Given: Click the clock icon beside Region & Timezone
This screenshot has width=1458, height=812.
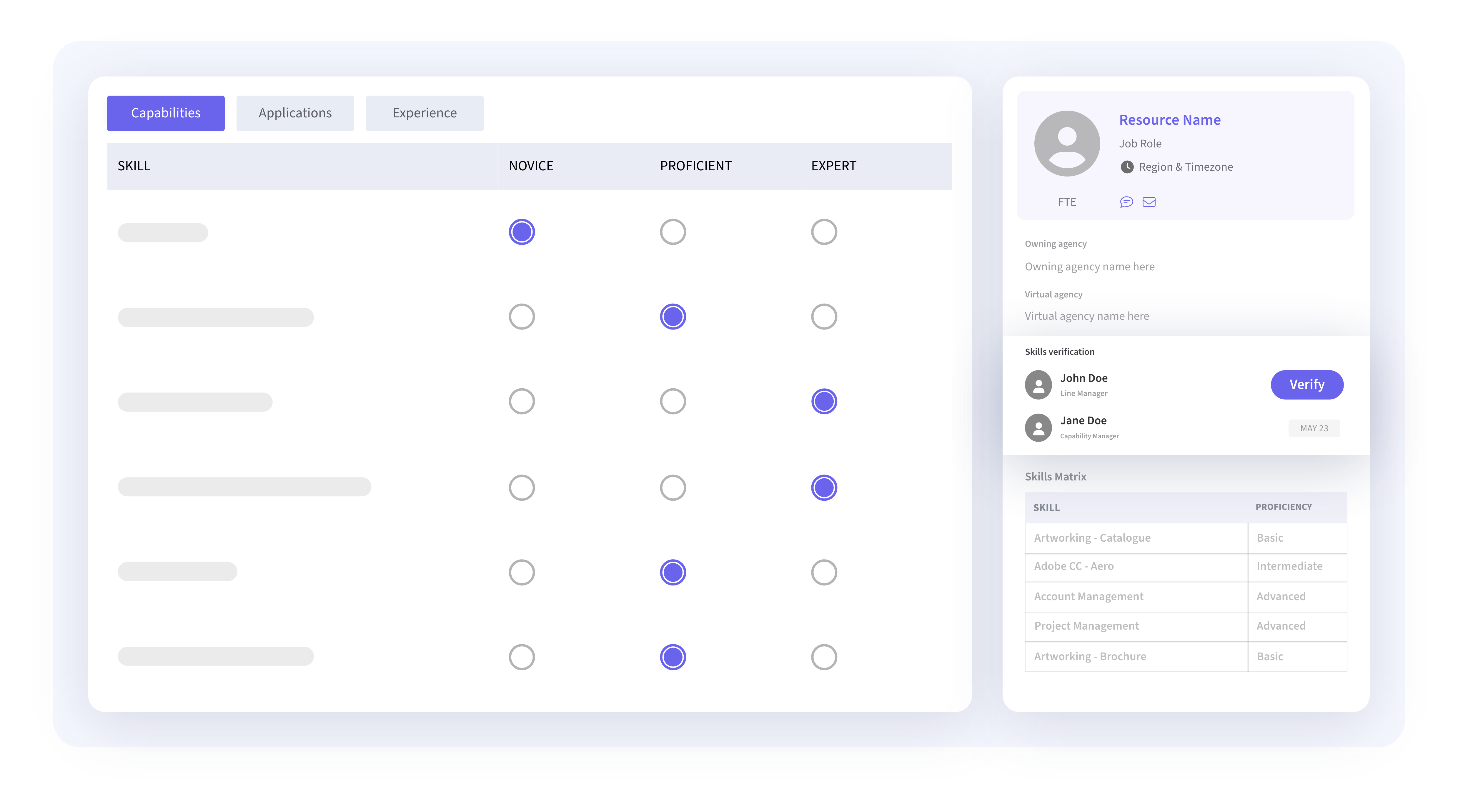Looking at the screenshot, I should (x=1127, y=167).
